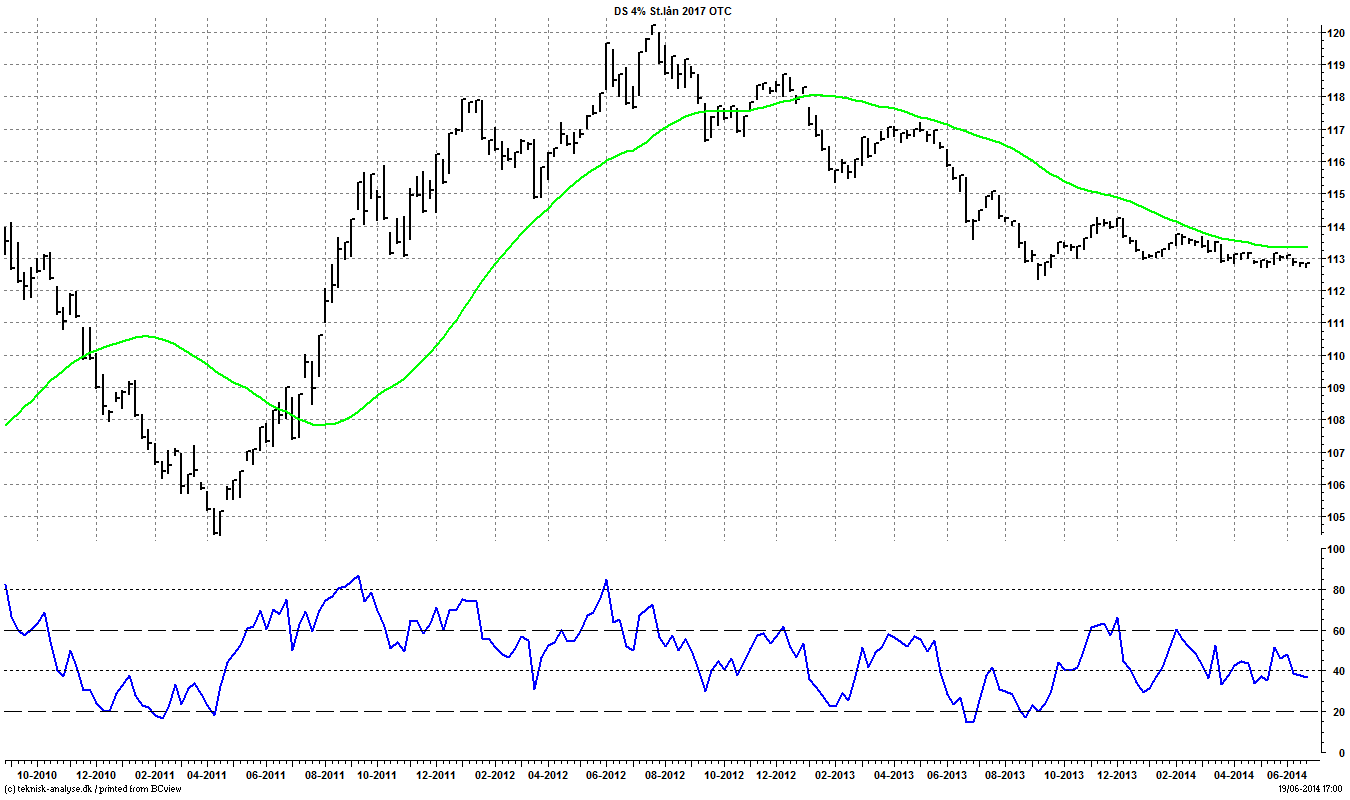Click date label 04-2013
This screenshot has width=1350, height=800.
(895, 774)
